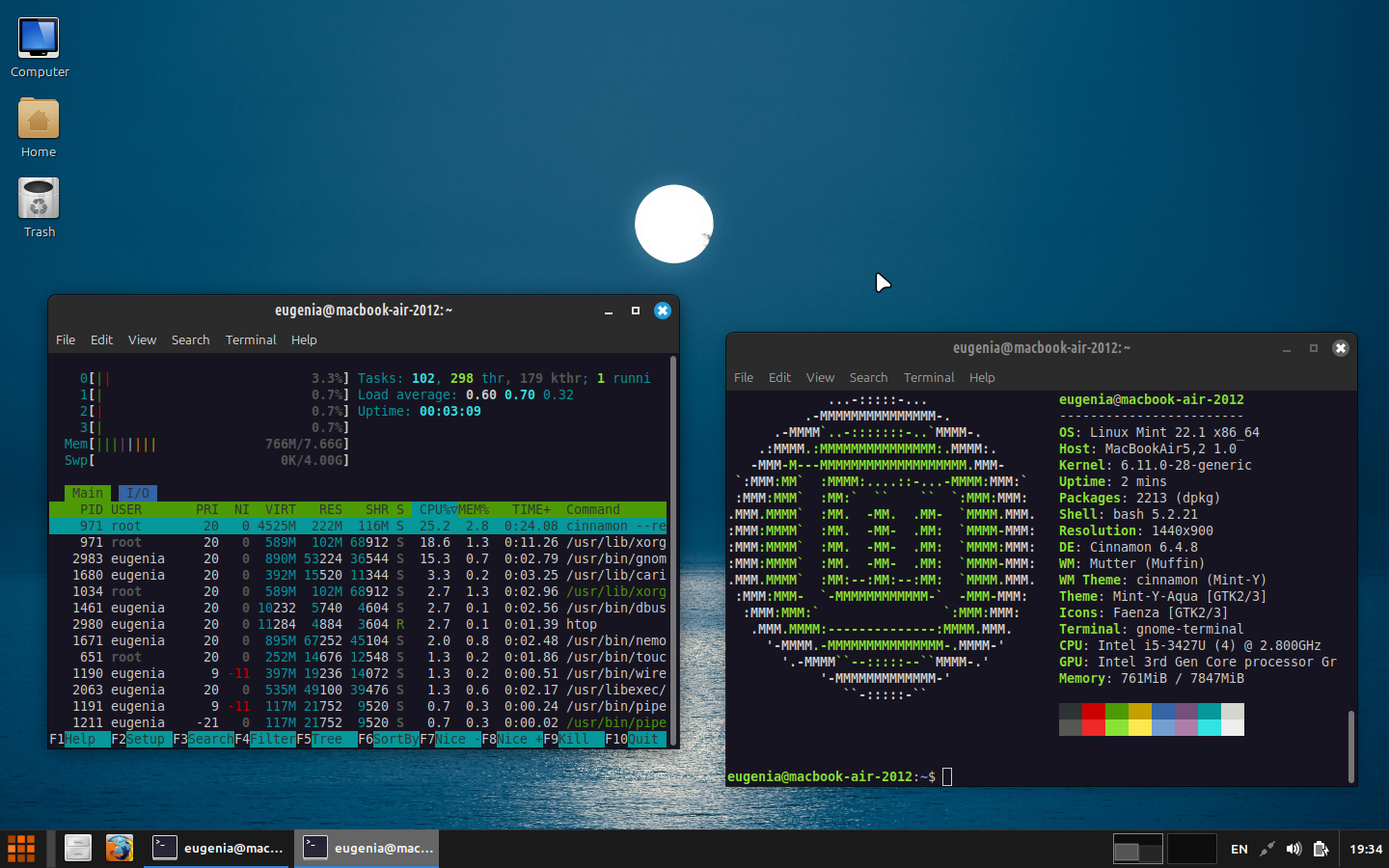Click F4 Filter in the htop footer
1389x868 pixels.
[265, 739]
